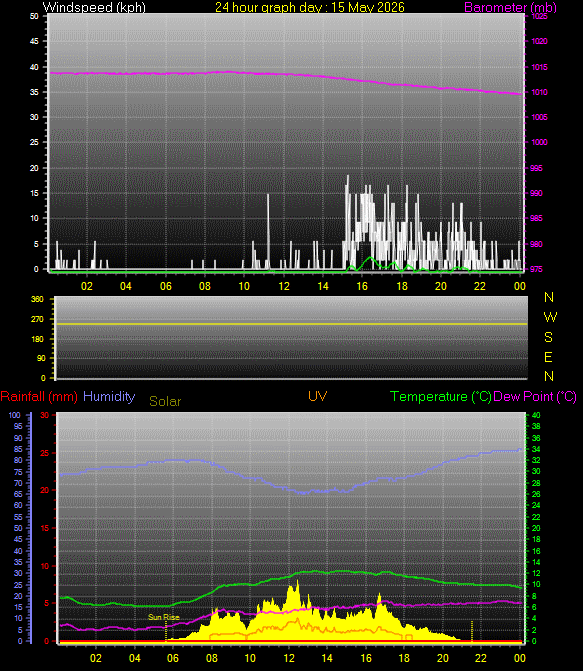Click the yellow sunset dotted marker line
583x671 pixels.
click(472, 631)
